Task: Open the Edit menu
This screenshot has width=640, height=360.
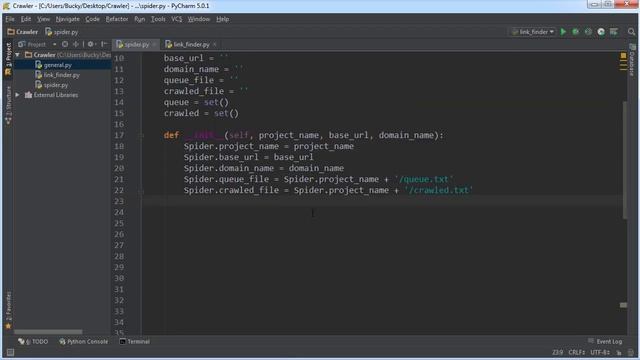Action: click(x=26, y=19)
